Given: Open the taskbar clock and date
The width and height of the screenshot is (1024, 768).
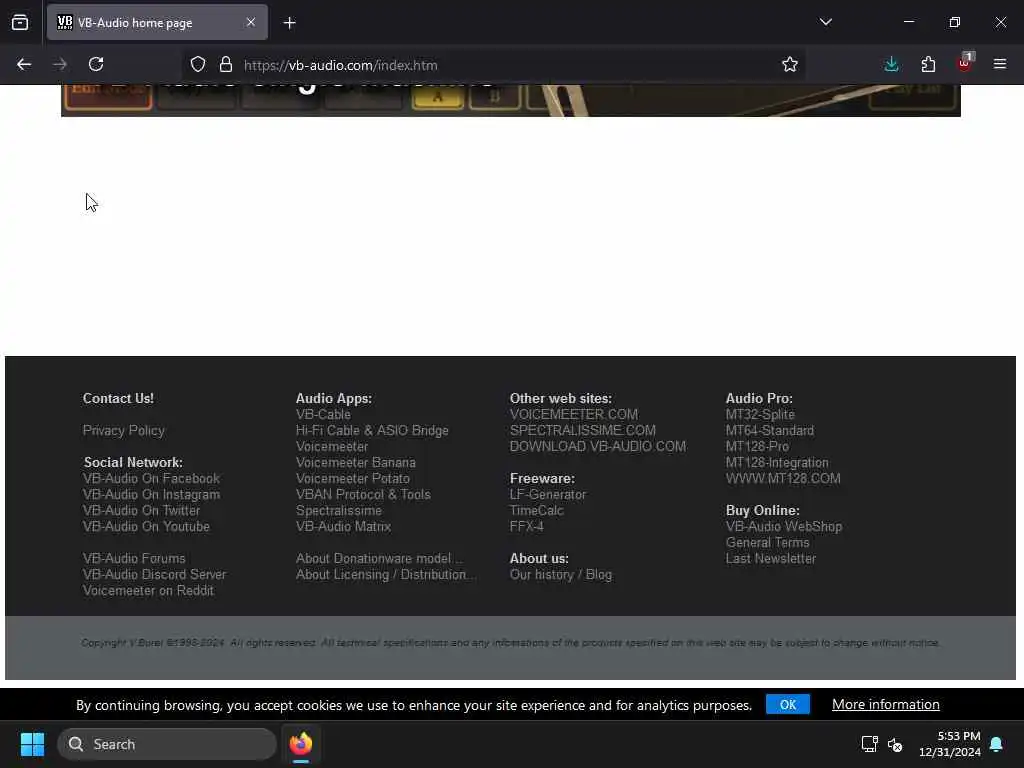Looking at the screenshot, I should [950, 744].
